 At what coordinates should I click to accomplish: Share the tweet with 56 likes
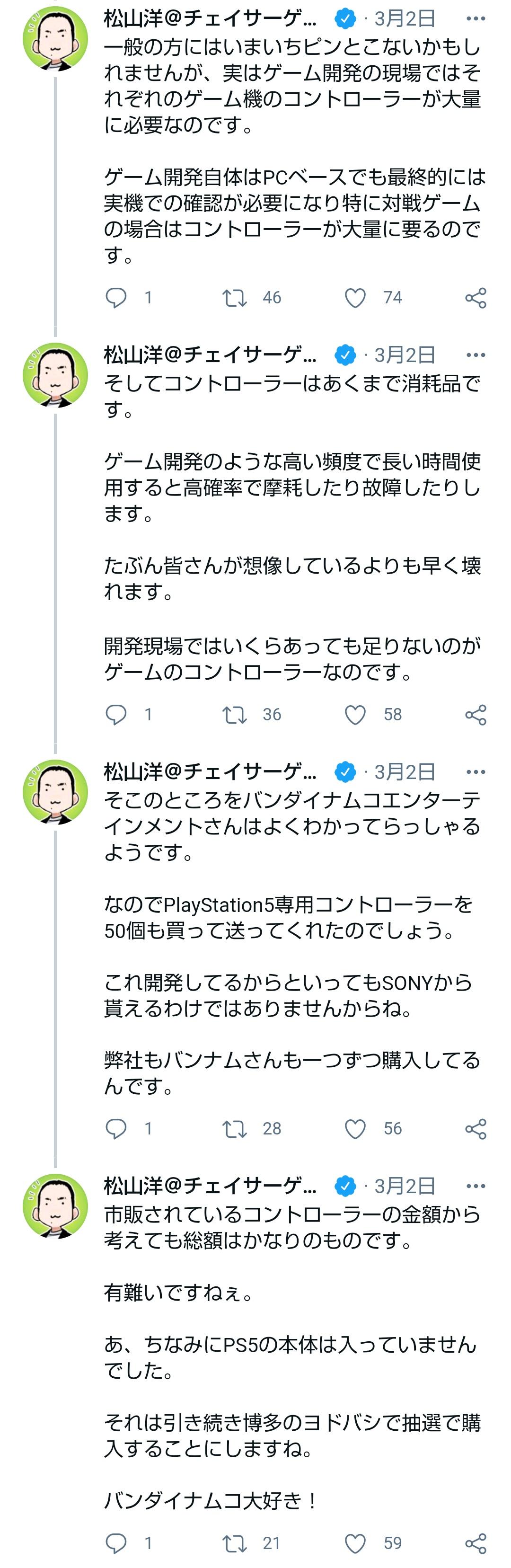click(x=475, y=1129)
